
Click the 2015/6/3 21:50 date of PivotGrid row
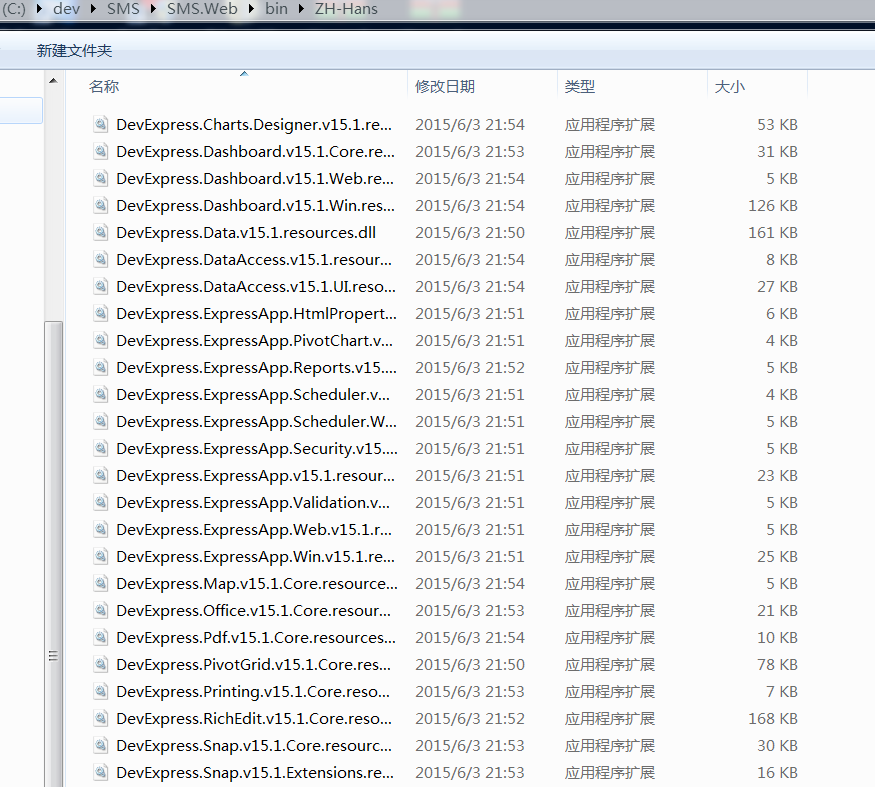tap(470, 664)
